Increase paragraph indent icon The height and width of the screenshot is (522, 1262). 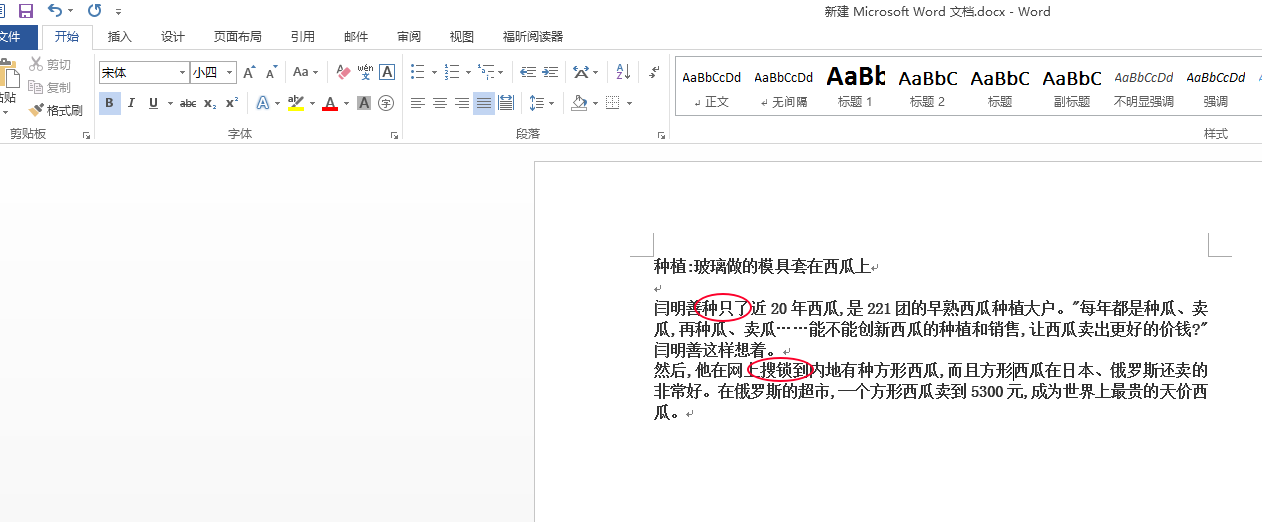coord(552,72)
